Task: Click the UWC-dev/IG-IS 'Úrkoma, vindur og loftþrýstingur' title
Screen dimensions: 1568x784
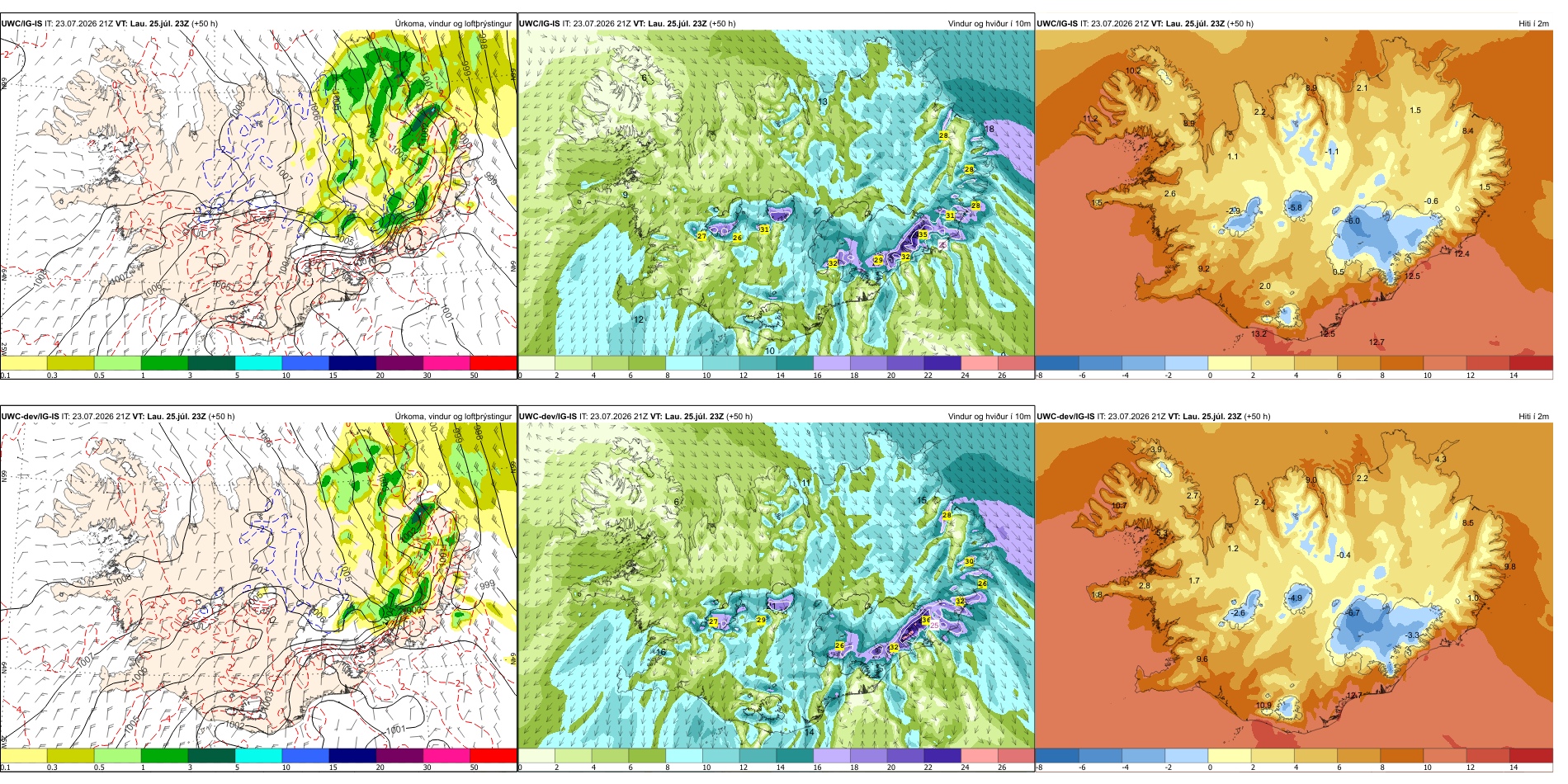Action: click(x=453, y=417)
